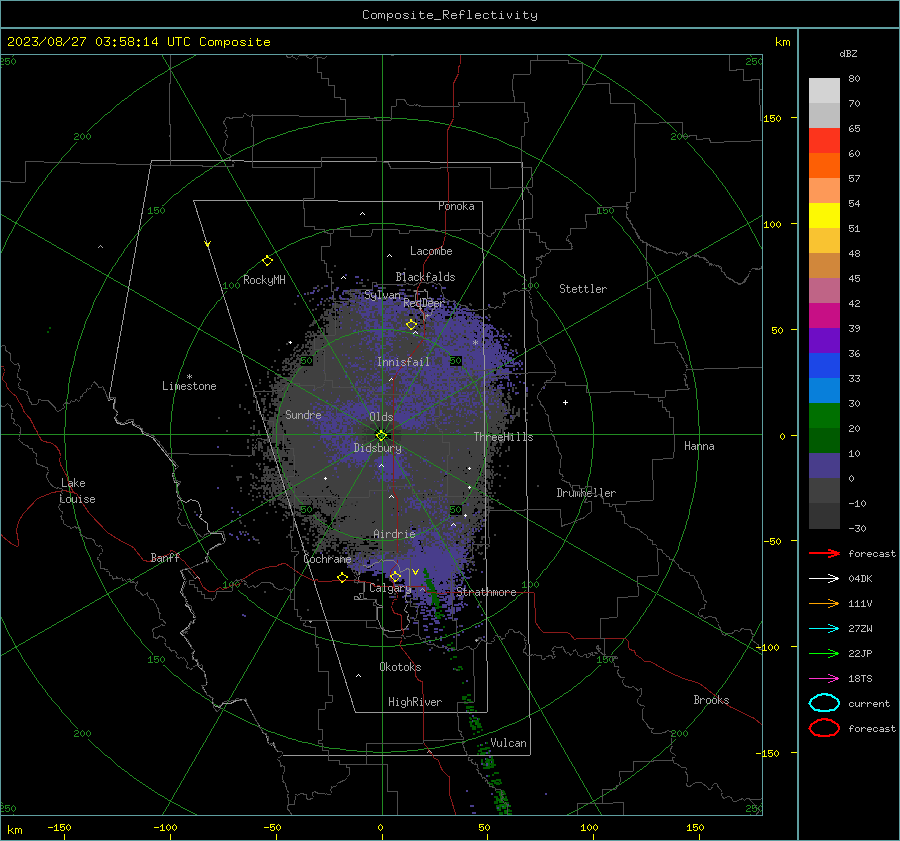
Task: Click the white 04DK arrow legend icon
Action: (x=824, y=579)
